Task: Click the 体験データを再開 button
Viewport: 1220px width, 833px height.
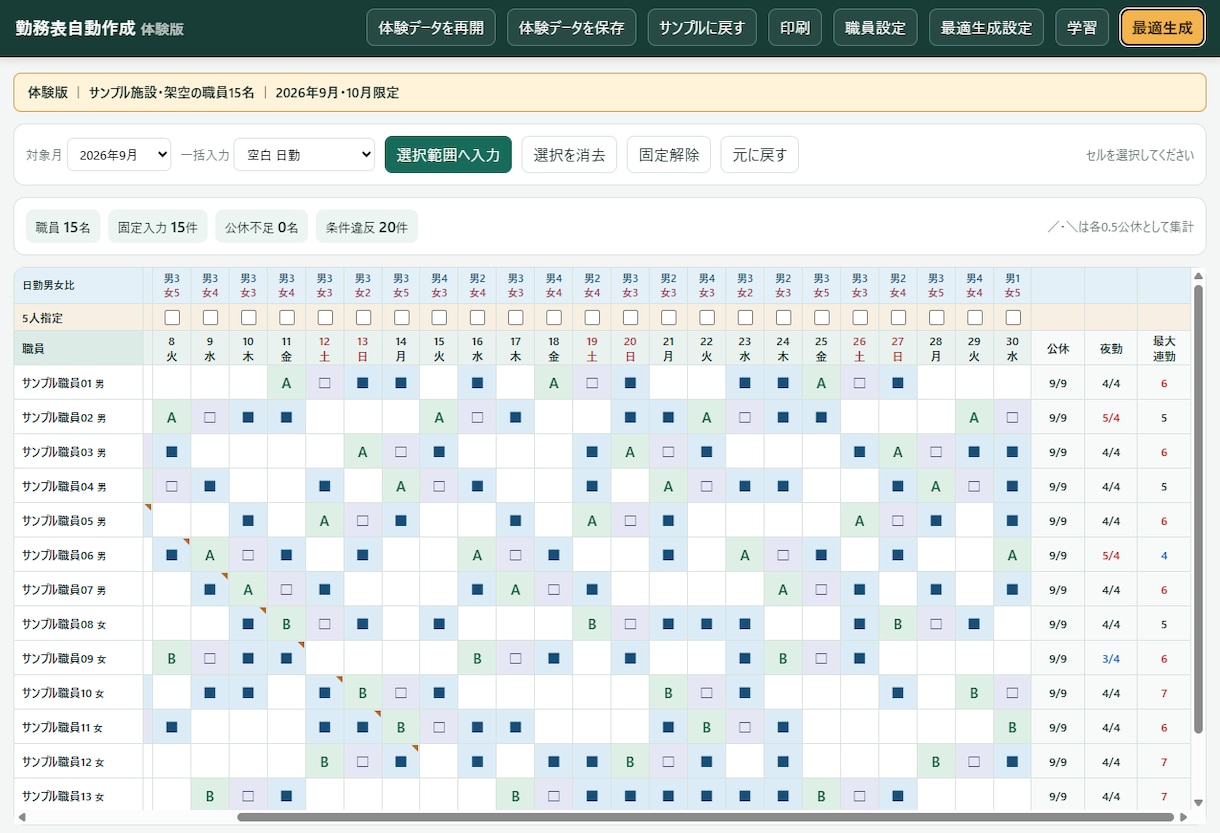Action: tap(431, 27)
